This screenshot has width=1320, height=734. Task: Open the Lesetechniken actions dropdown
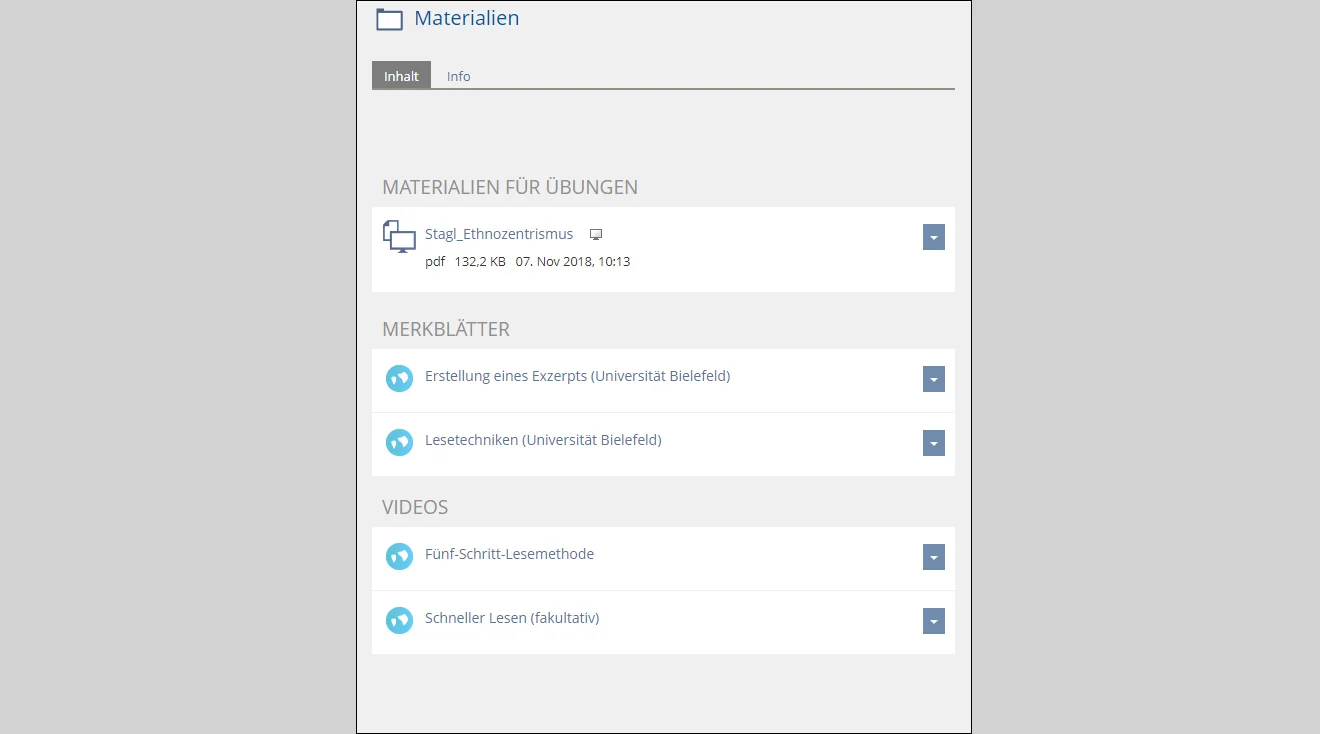point(933,443)
